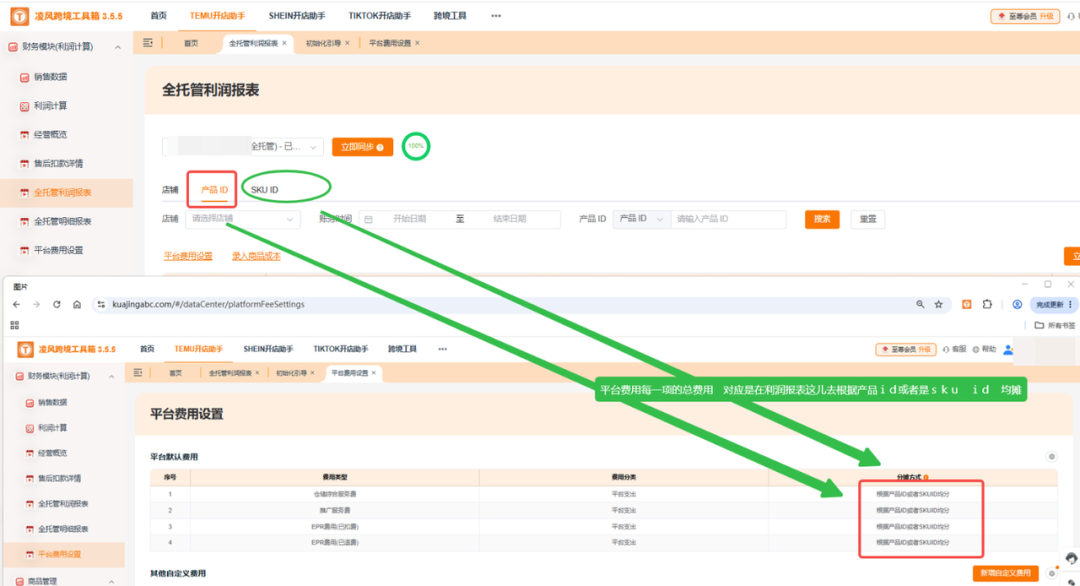The height and width of the screenshot is (586, 1080).
Task: Click the zoom magnifier in the address bar
Action: click(920, 304)
